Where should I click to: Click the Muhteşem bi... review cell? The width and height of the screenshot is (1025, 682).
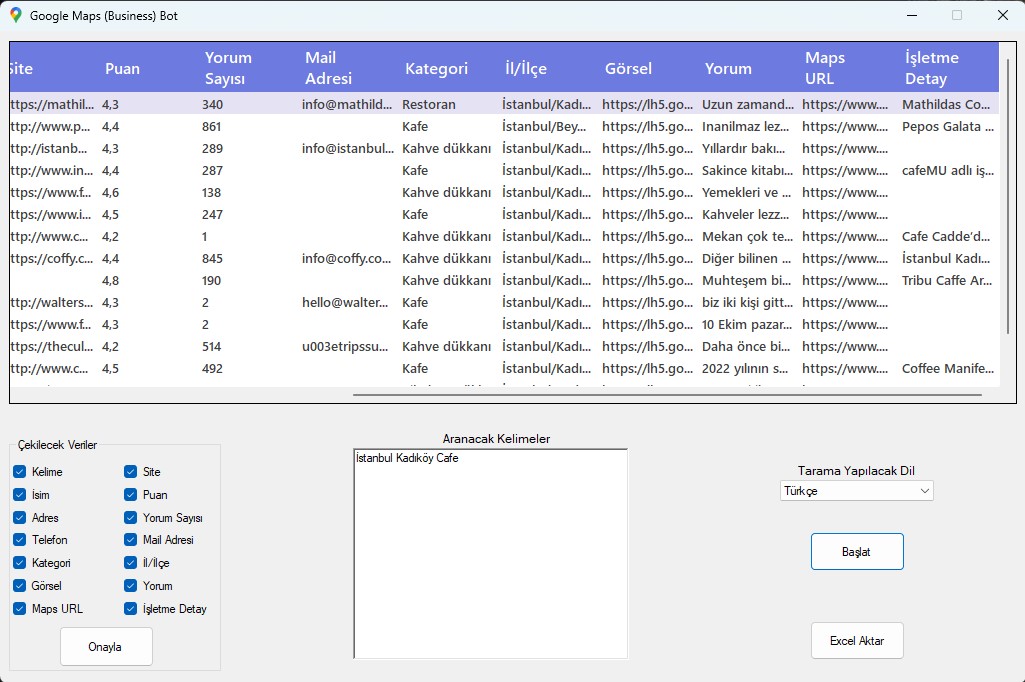pyautogui.click(x=747, y=281)
